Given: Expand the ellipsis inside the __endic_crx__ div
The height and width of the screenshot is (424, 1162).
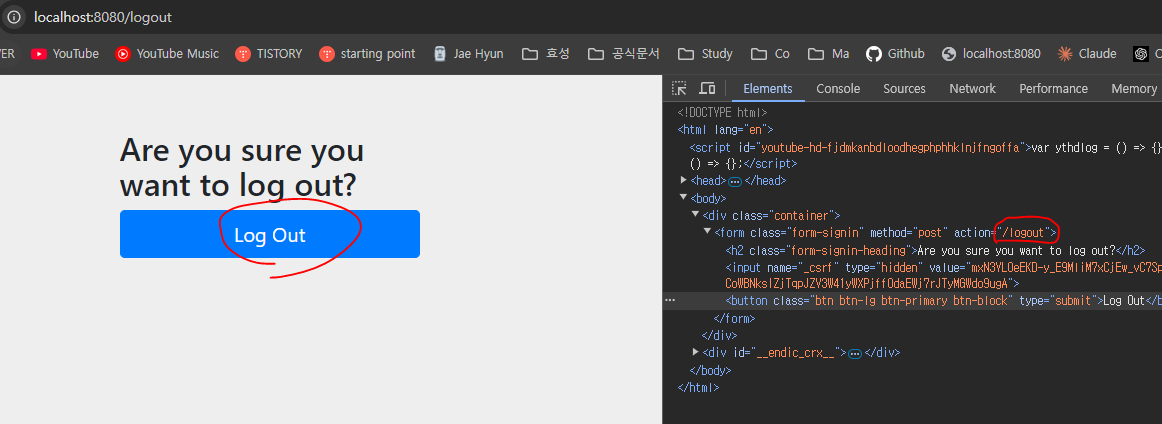Looking at the screenshot, I should (854, 353).
